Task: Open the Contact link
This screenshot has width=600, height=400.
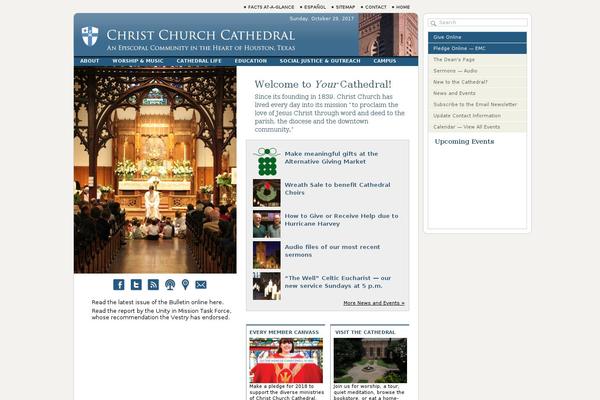Action: coord(376,7)
